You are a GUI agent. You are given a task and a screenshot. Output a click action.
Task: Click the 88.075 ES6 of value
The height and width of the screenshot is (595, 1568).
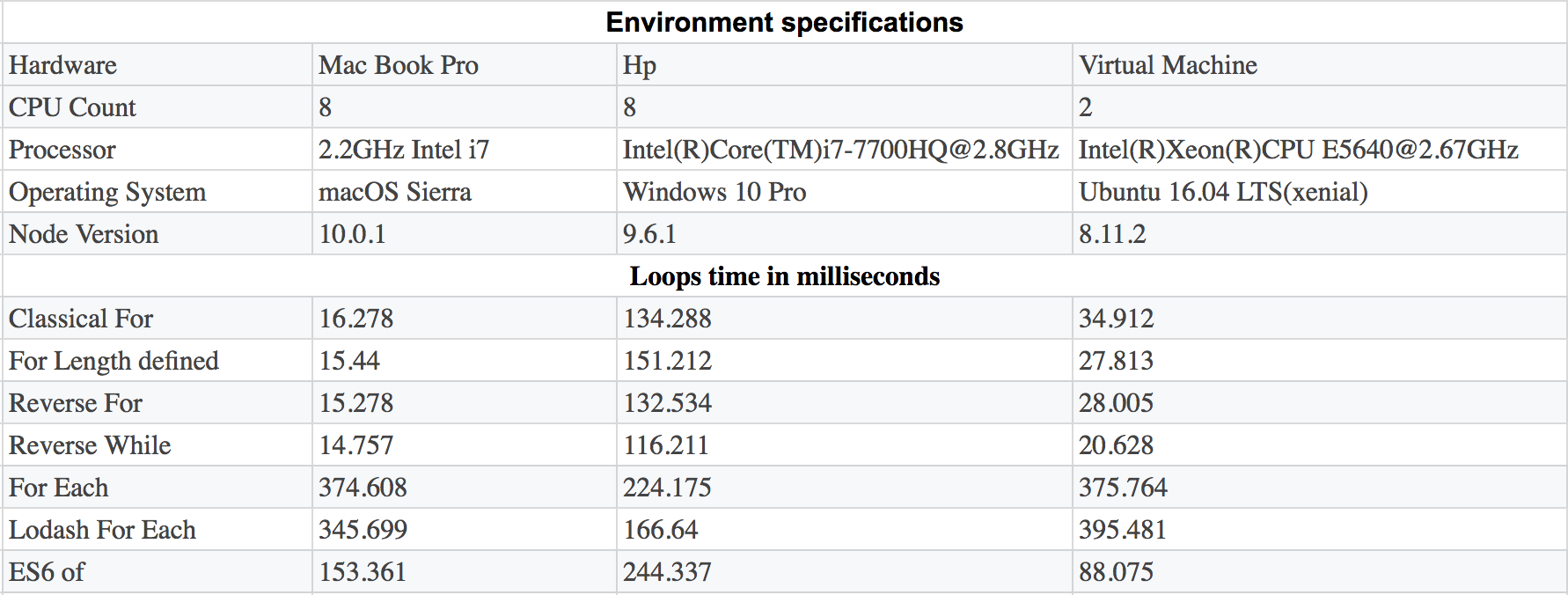coord(1319,571)
